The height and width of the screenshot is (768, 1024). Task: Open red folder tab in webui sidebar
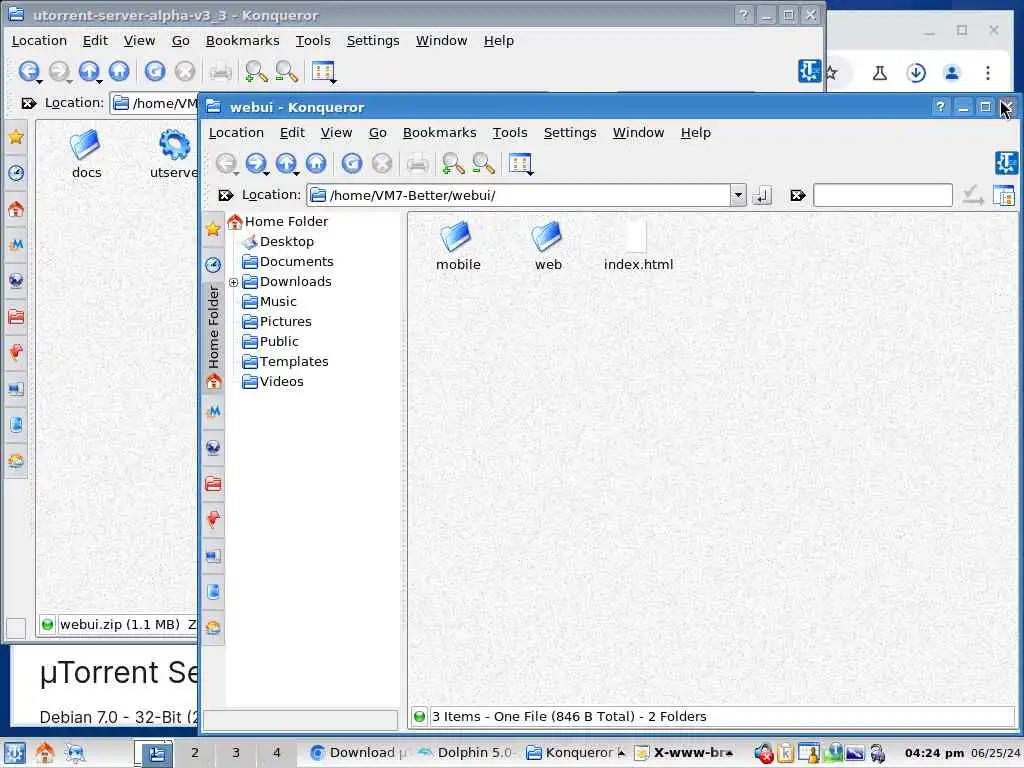click(x=213, y=483)
